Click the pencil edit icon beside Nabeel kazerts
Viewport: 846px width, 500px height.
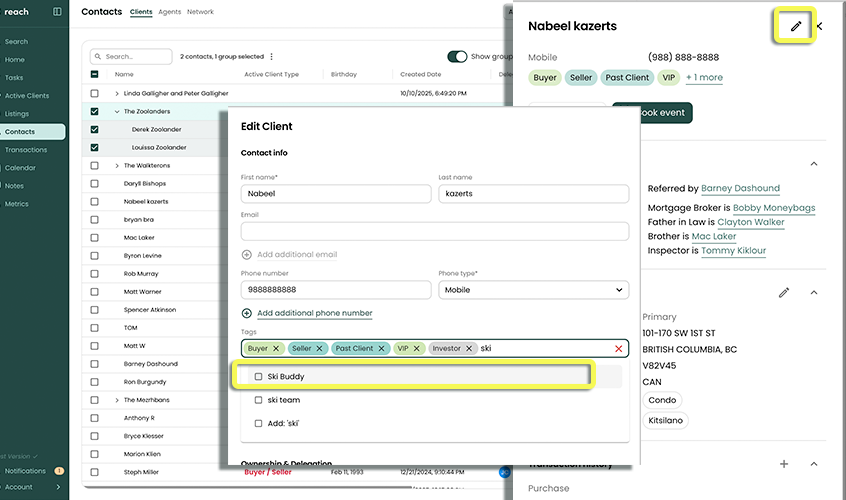pos(795,26)
